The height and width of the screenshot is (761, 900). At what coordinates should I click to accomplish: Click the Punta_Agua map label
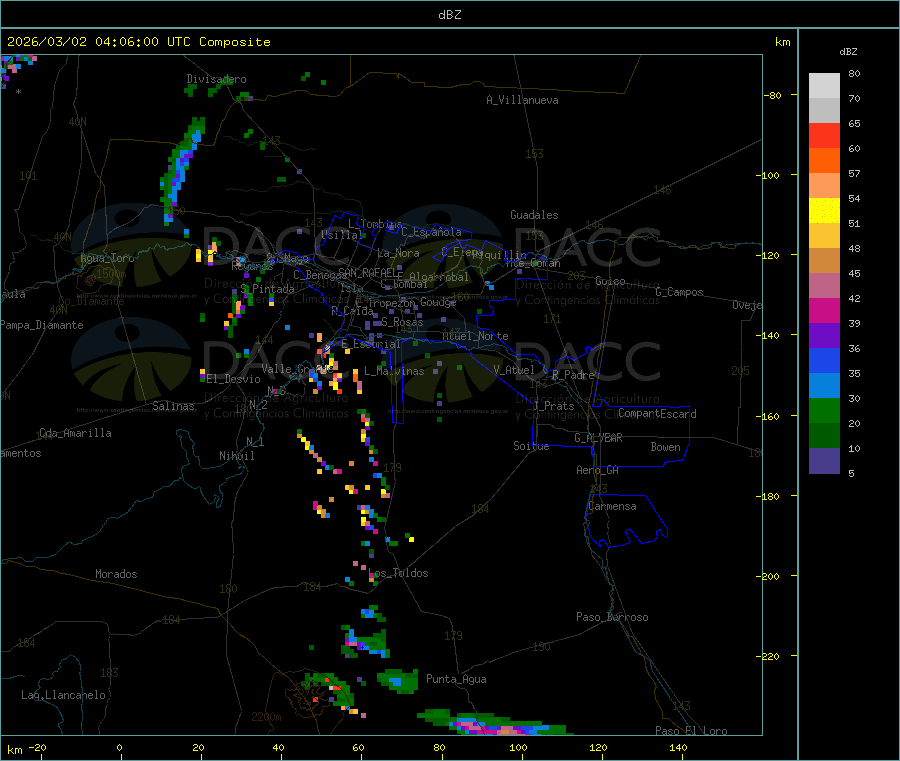coord(456,679)
